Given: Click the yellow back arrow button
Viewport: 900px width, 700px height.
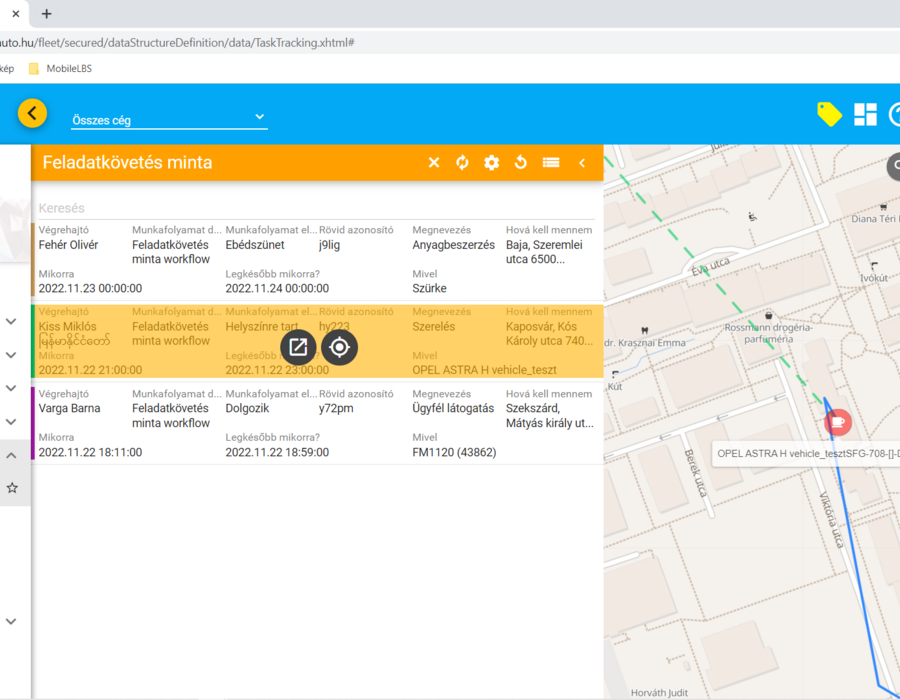Looking at the screenshot, I should pos(32,113).
